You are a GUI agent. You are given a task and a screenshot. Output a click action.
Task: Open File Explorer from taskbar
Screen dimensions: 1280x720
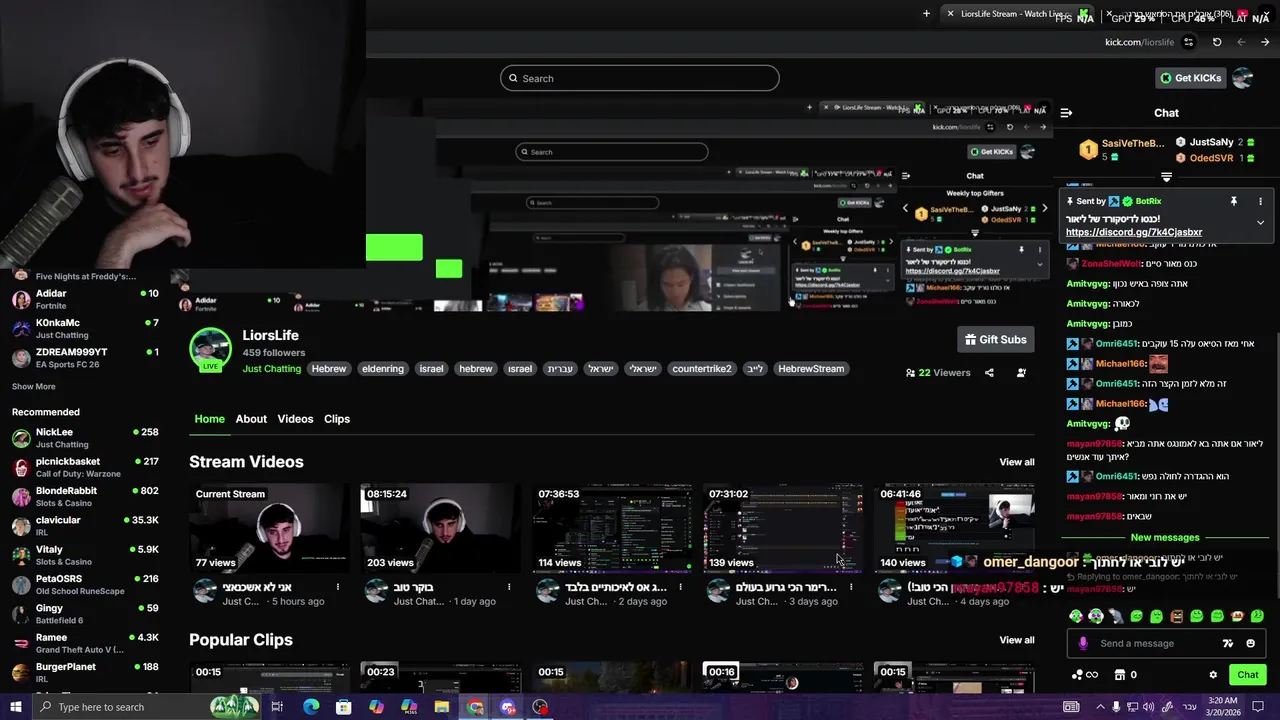pyautogui.click(x=442, y=707)
